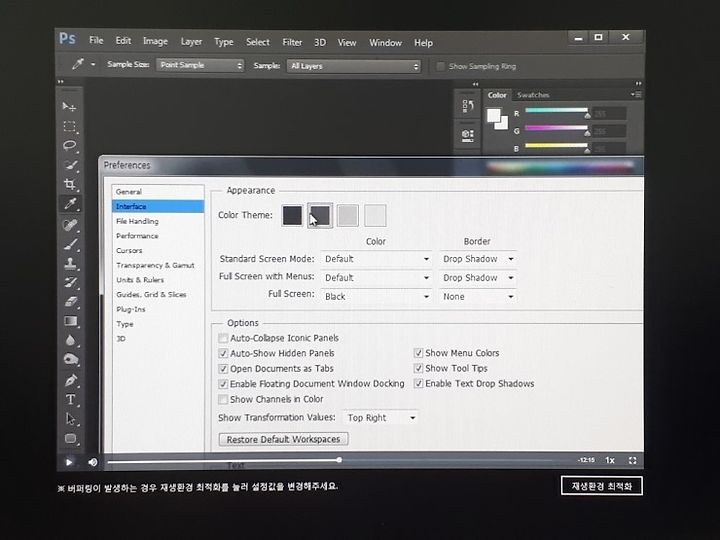
Task: Choose the darkest color theme swatch
Action: coord(292,215)
